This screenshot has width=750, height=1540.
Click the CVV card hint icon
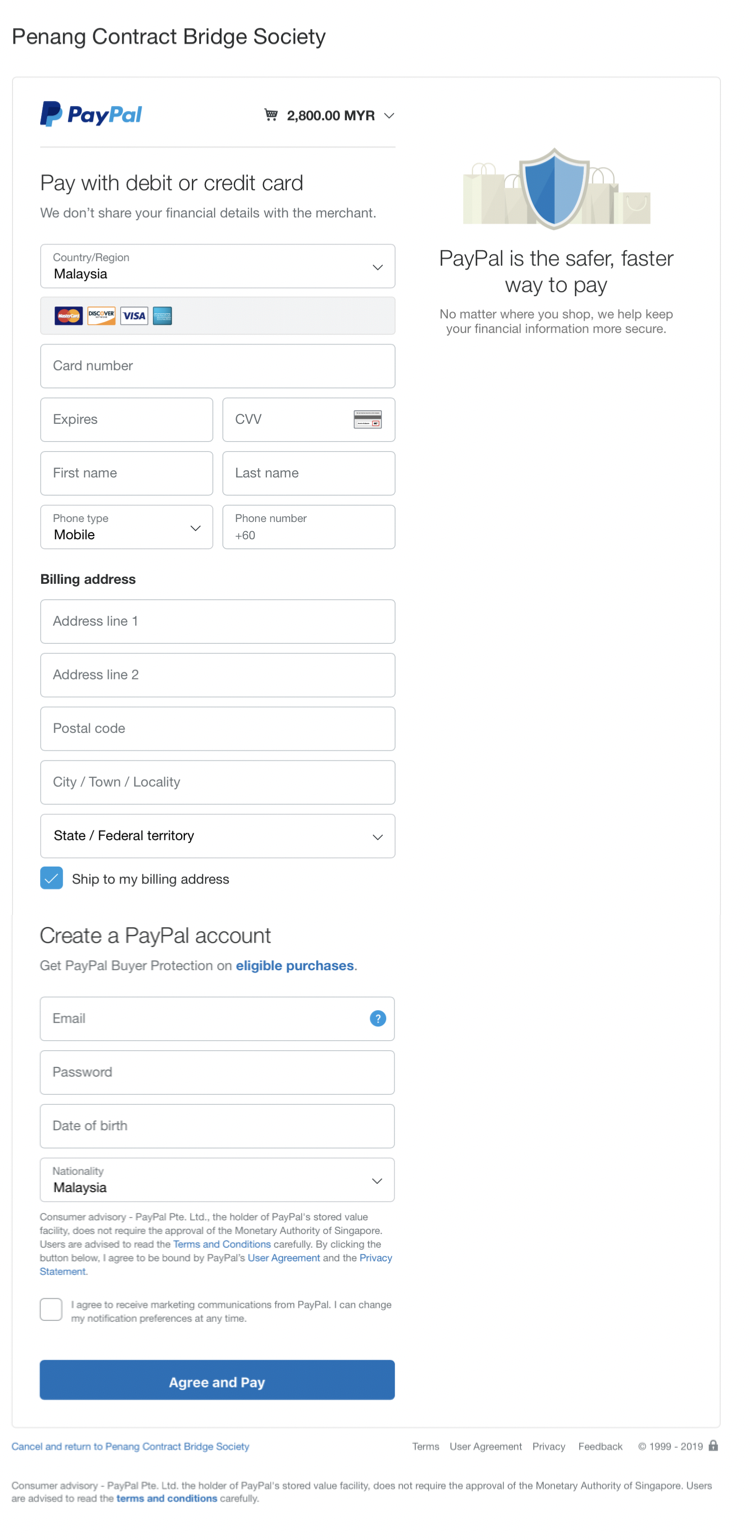[367, 419]
